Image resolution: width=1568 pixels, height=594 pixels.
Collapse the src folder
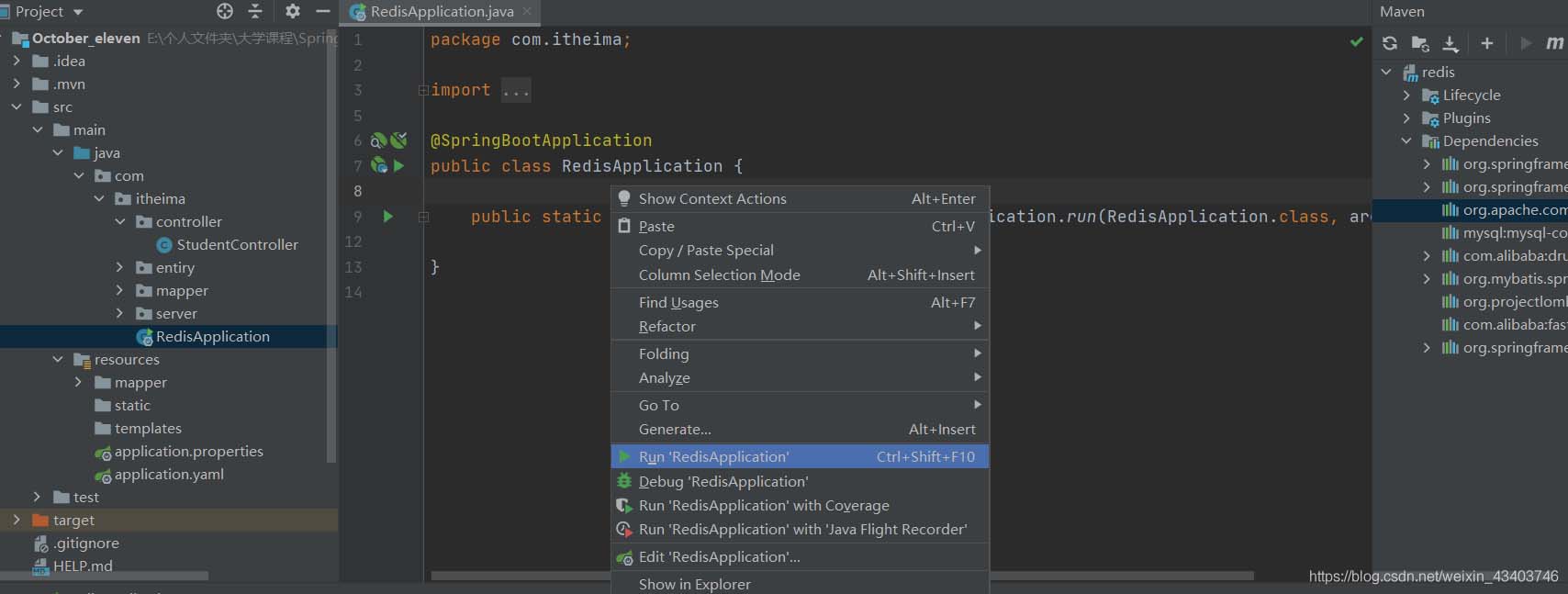pos(17,107)
